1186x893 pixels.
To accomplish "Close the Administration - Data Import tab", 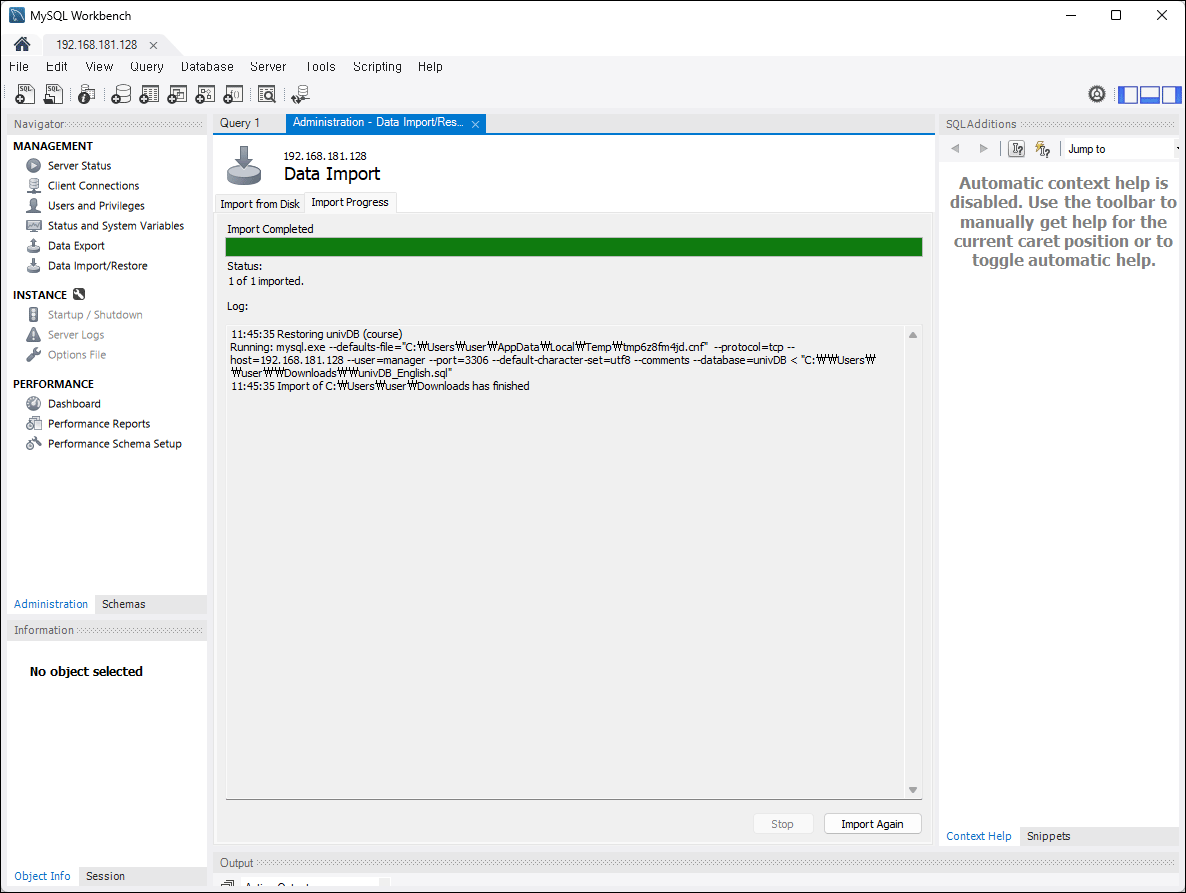I will point(475,124).
